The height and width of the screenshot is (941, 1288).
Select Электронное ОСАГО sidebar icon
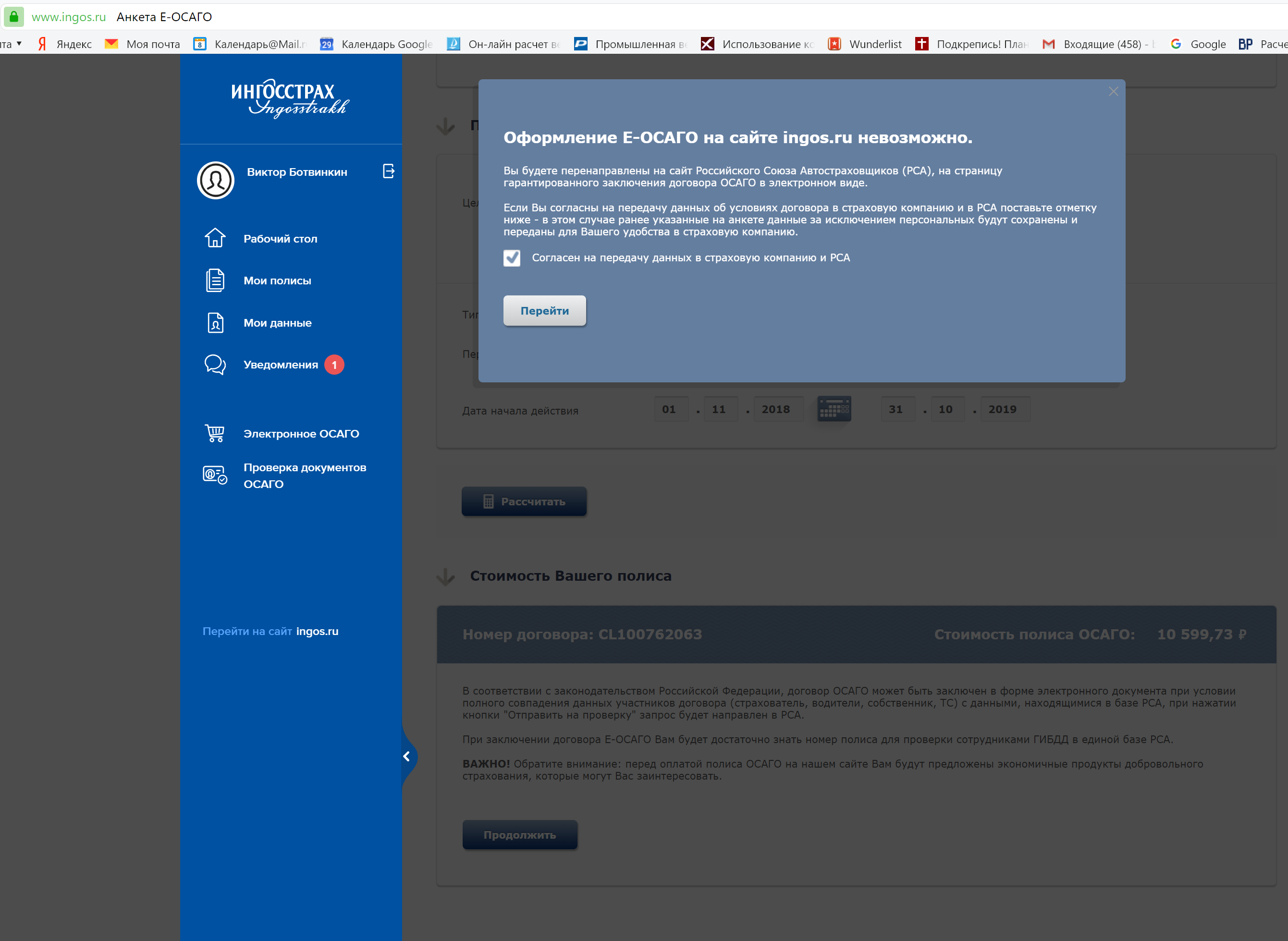(x=213, y=433)
